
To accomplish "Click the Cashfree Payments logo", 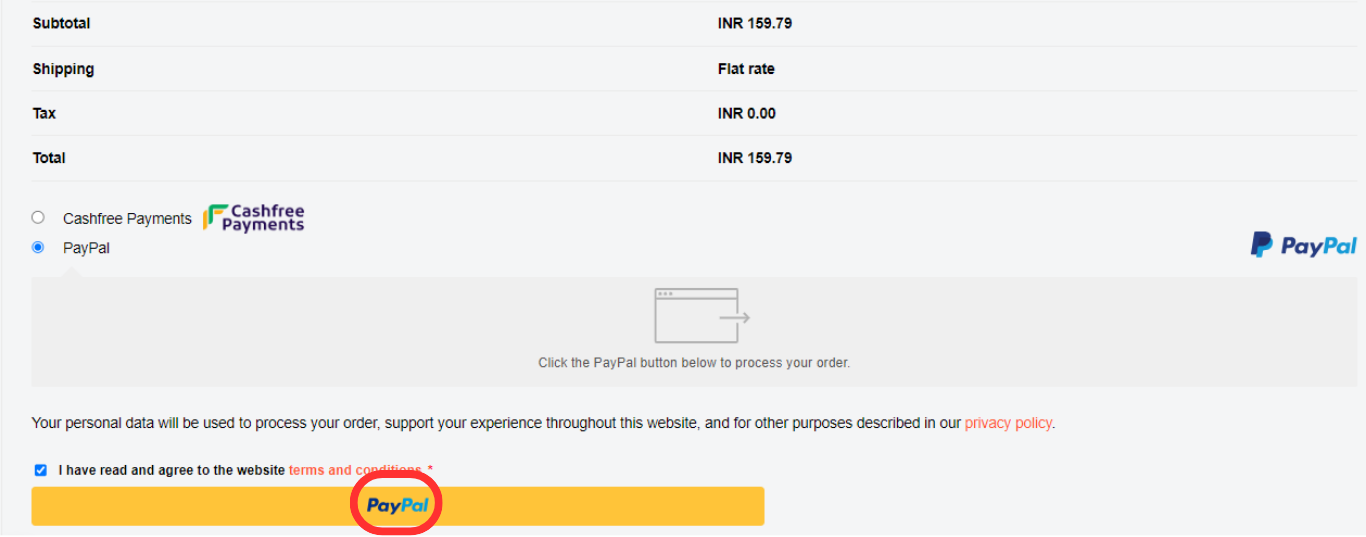I will click(254, 218).
